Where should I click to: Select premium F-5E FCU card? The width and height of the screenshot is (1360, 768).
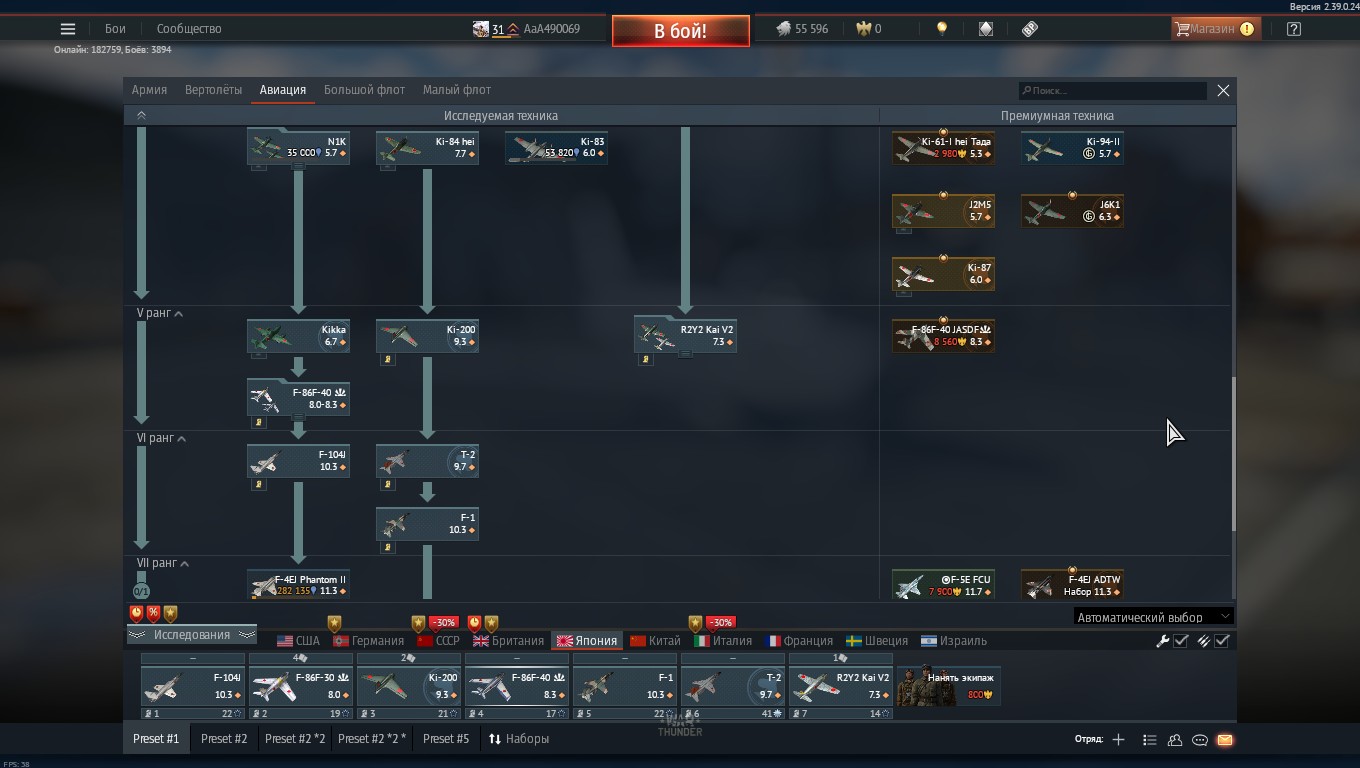(943, 585)
